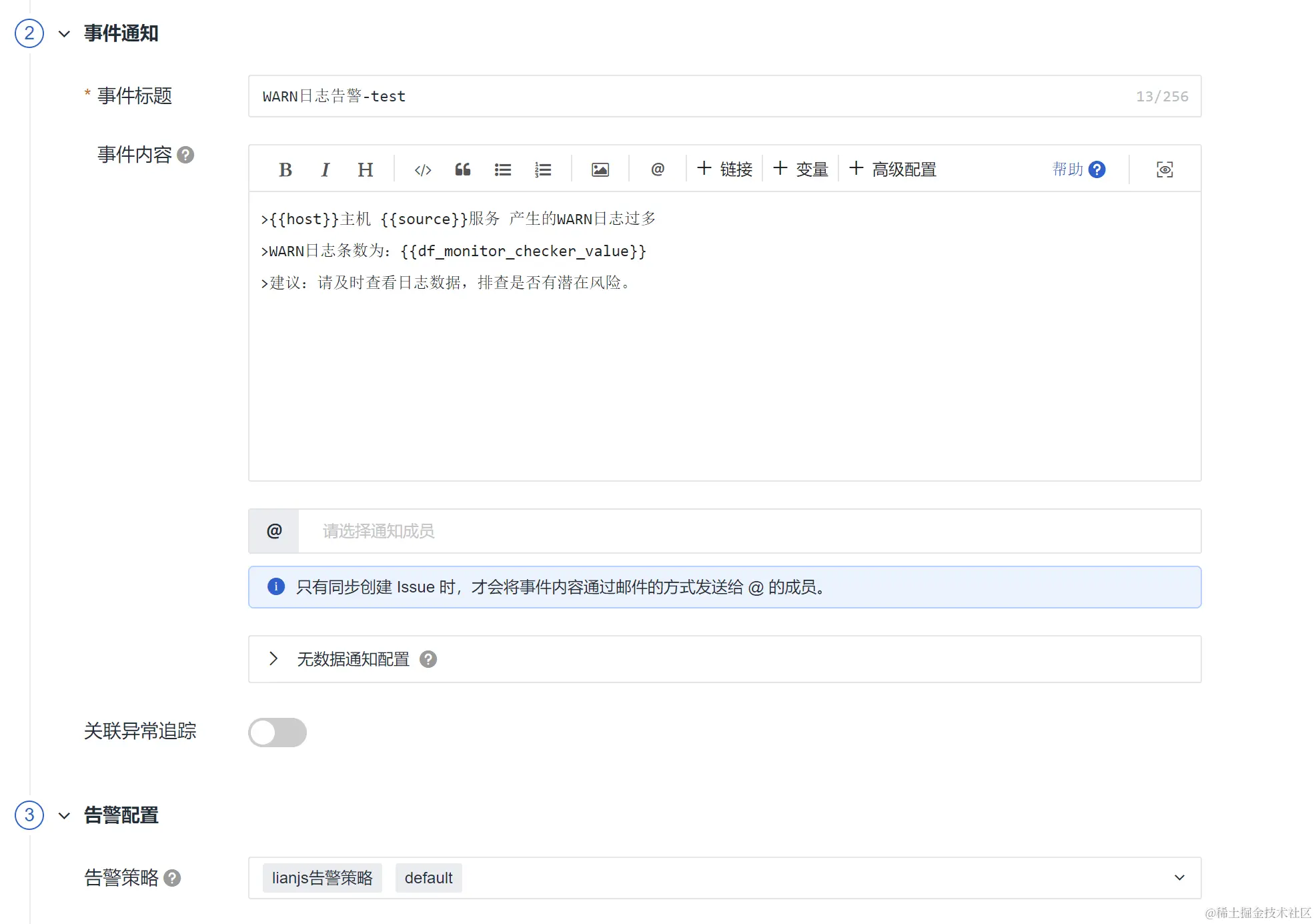Open the 告警策略 dropdown arrow
The image size is (1316, 924).
(1179, 878)
